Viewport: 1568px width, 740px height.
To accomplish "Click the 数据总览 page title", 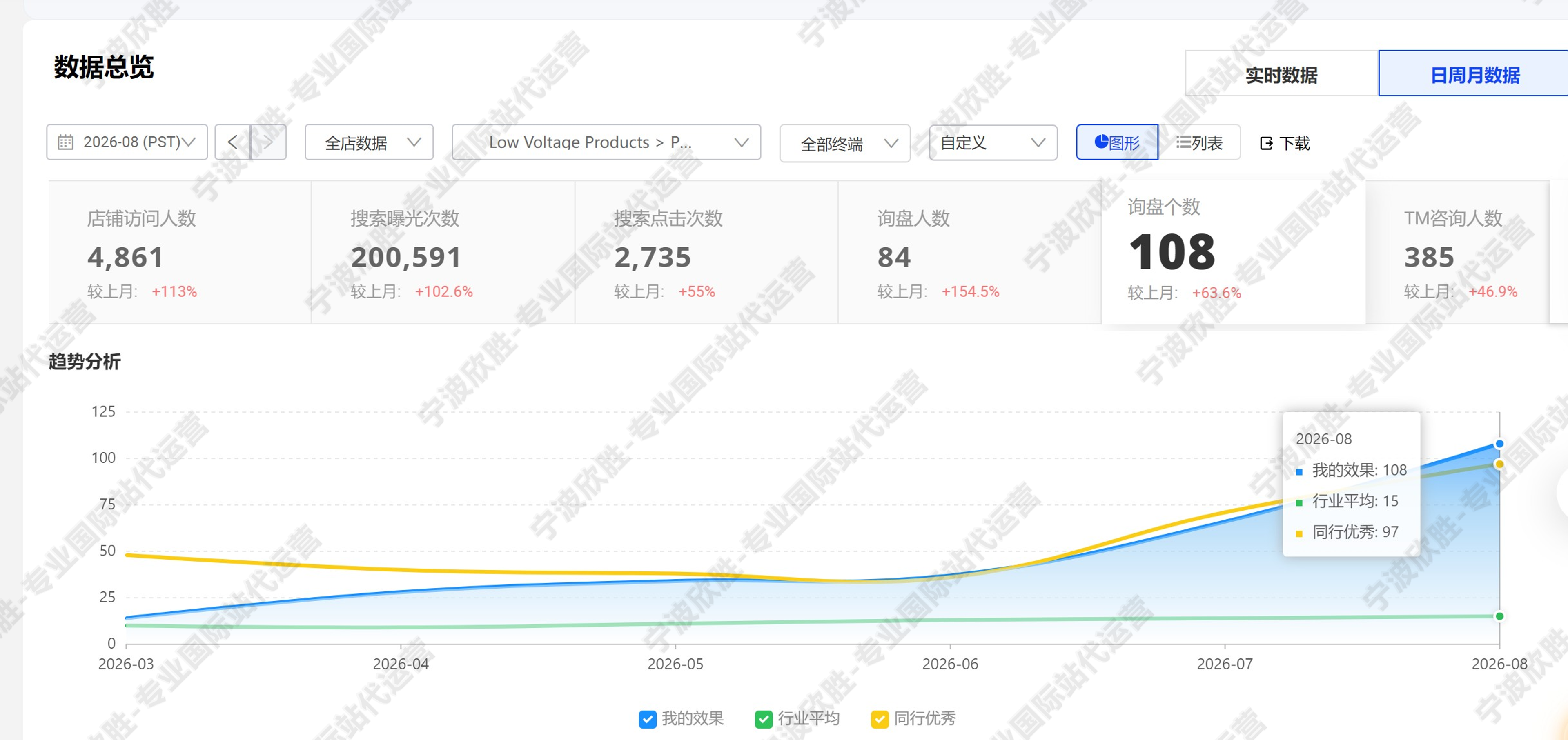I will pos(103,67).
